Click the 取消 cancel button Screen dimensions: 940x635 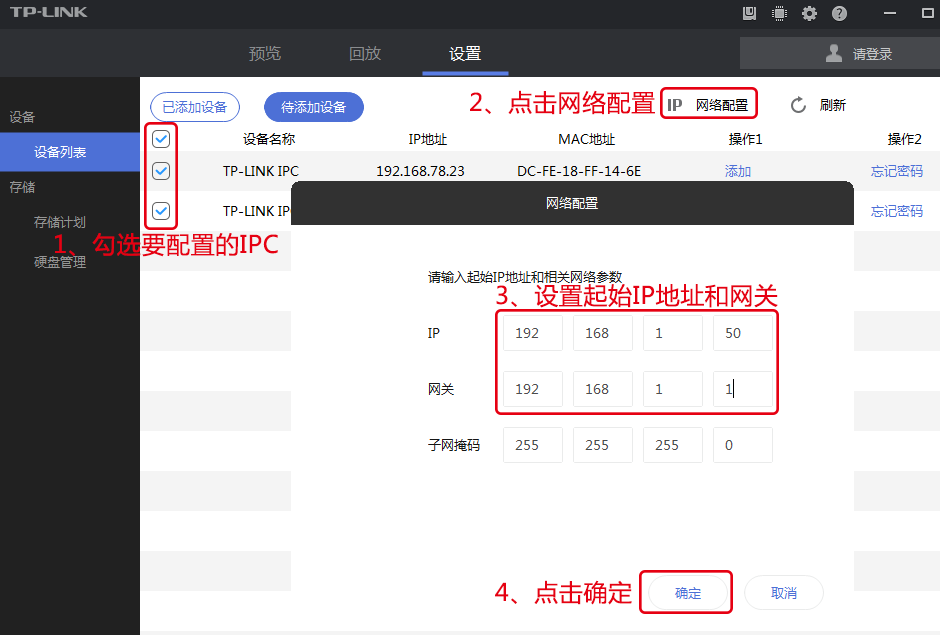click(783, 592)
